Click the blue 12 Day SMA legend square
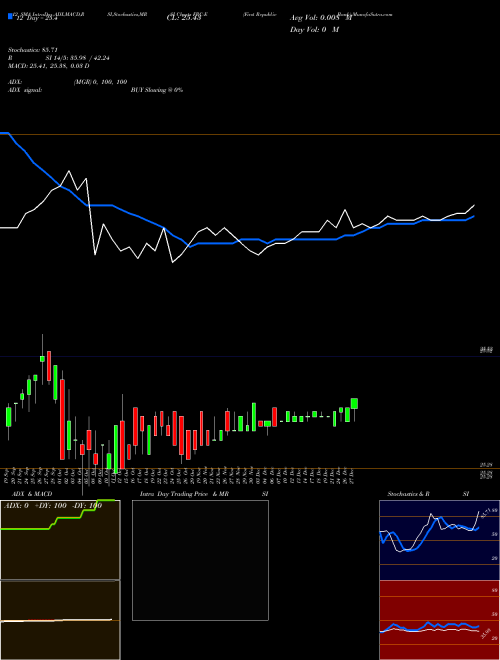Image resolution: width=500 pixels, height=660 pixels. tap(11, 16)
